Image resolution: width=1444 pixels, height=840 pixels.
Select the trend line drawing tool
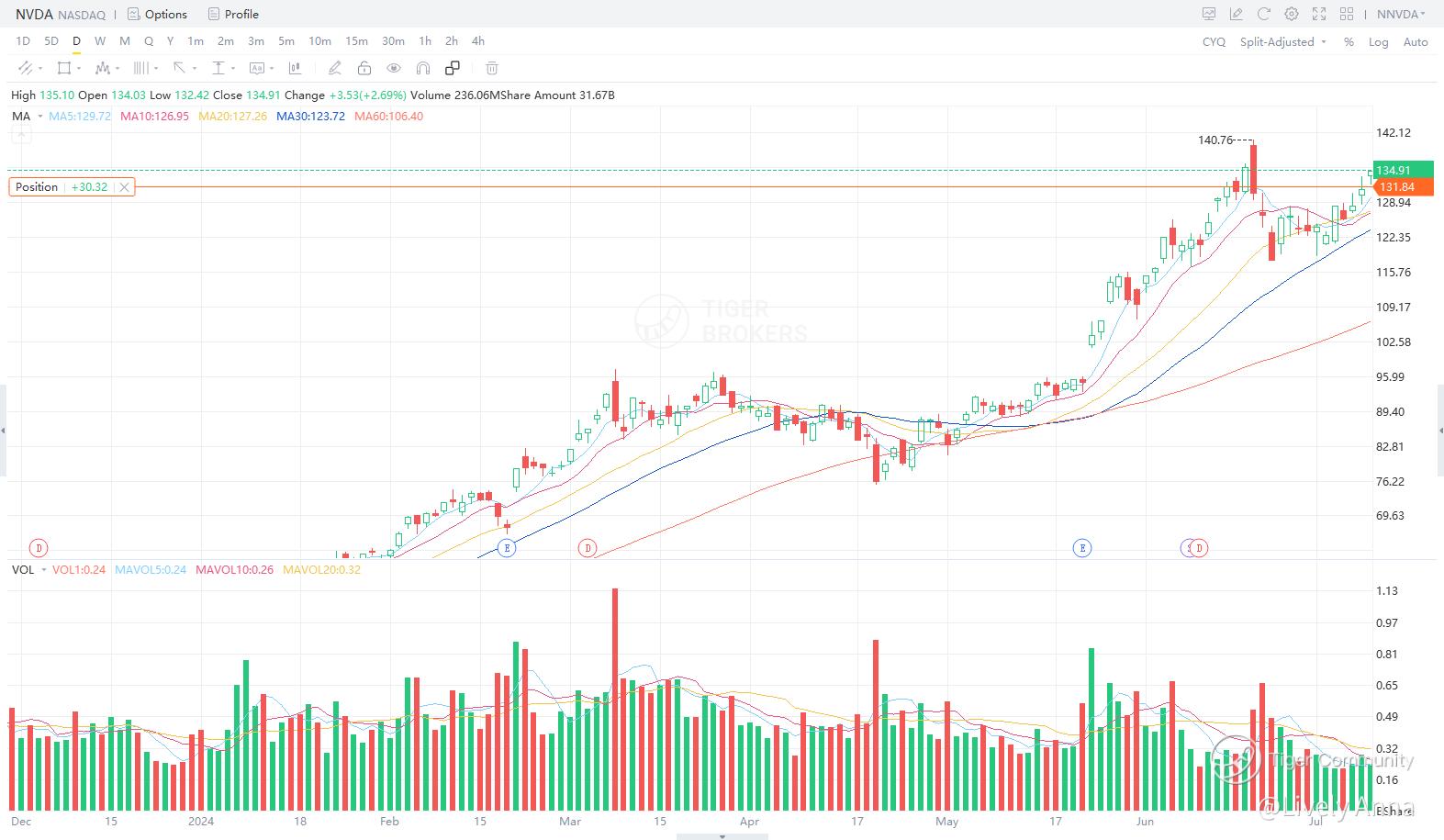tap(24, 68)
